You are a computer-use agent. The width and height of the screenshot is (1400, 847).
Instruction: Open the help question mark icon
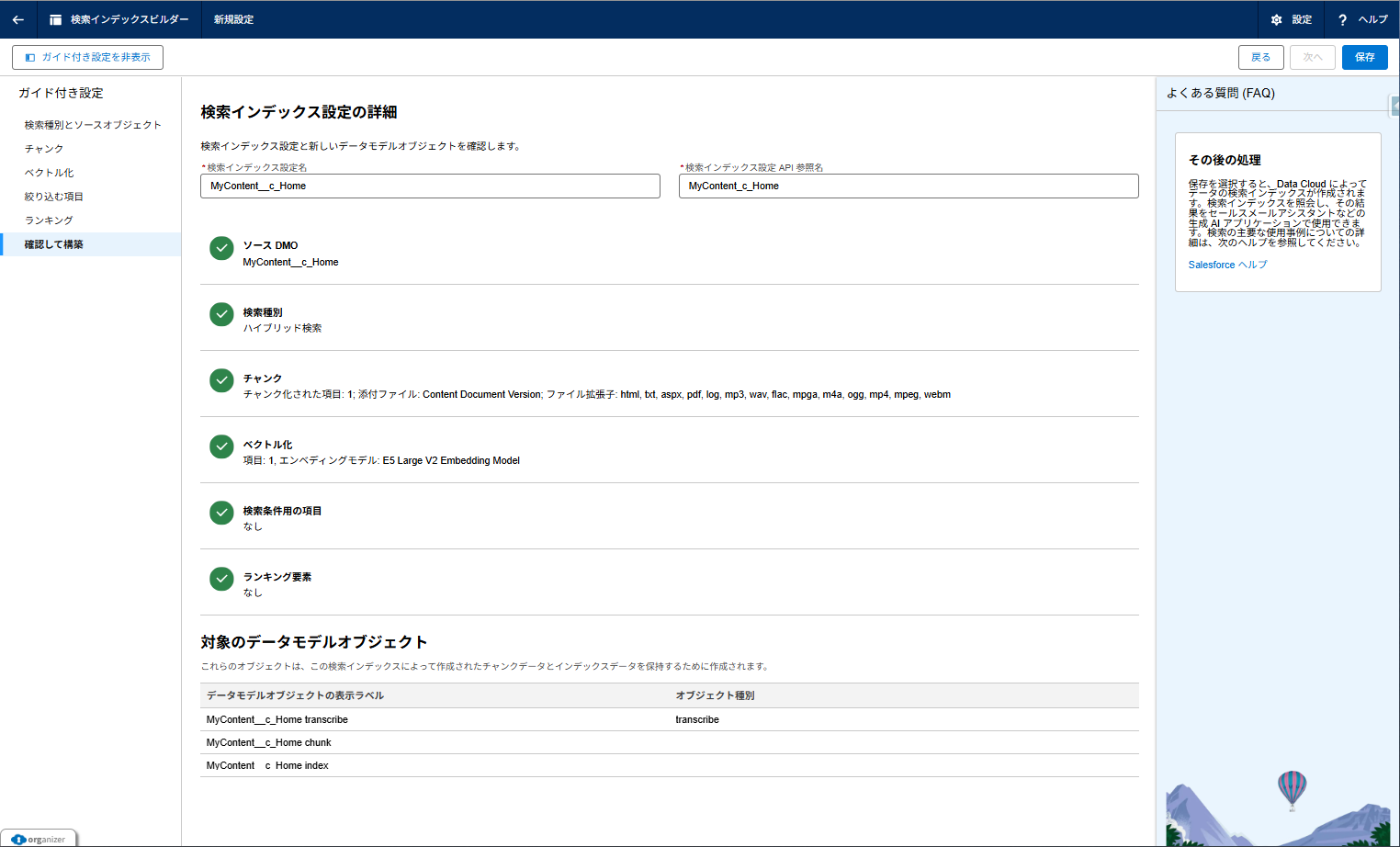[x=1342, y=19]
